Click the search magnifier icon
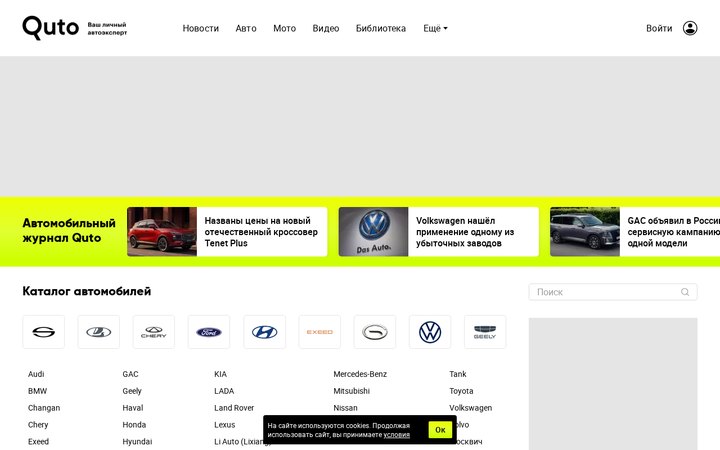Viewport: 720px width, 450px height. tap(685, 292)
